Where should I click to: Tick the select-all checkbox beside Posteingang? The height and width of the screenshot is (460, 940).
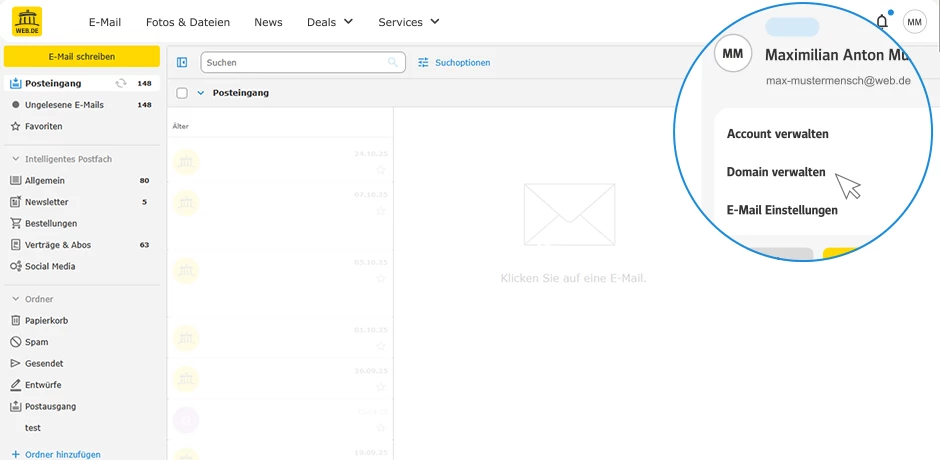point(182,93)
